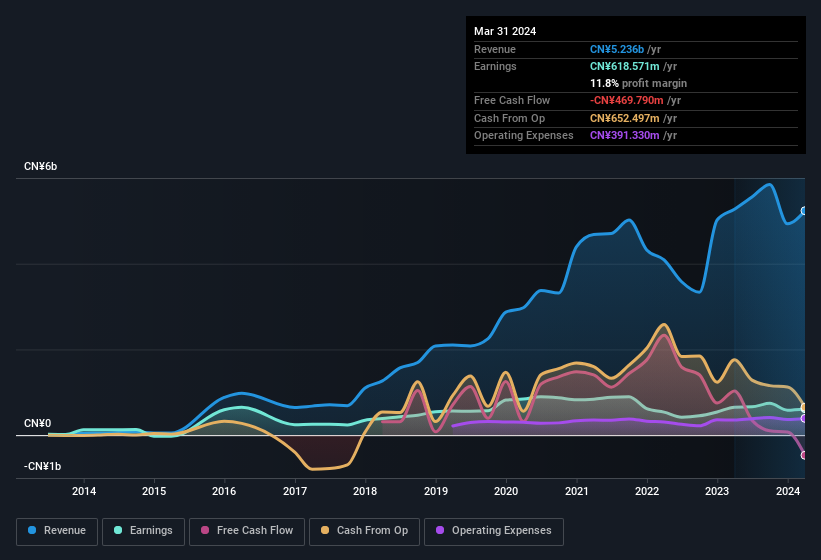Screen dimensions: 821x560
Task: Toggle the Operating Expenses legend button
Action: pyautogui.click(x=493, y=531)
